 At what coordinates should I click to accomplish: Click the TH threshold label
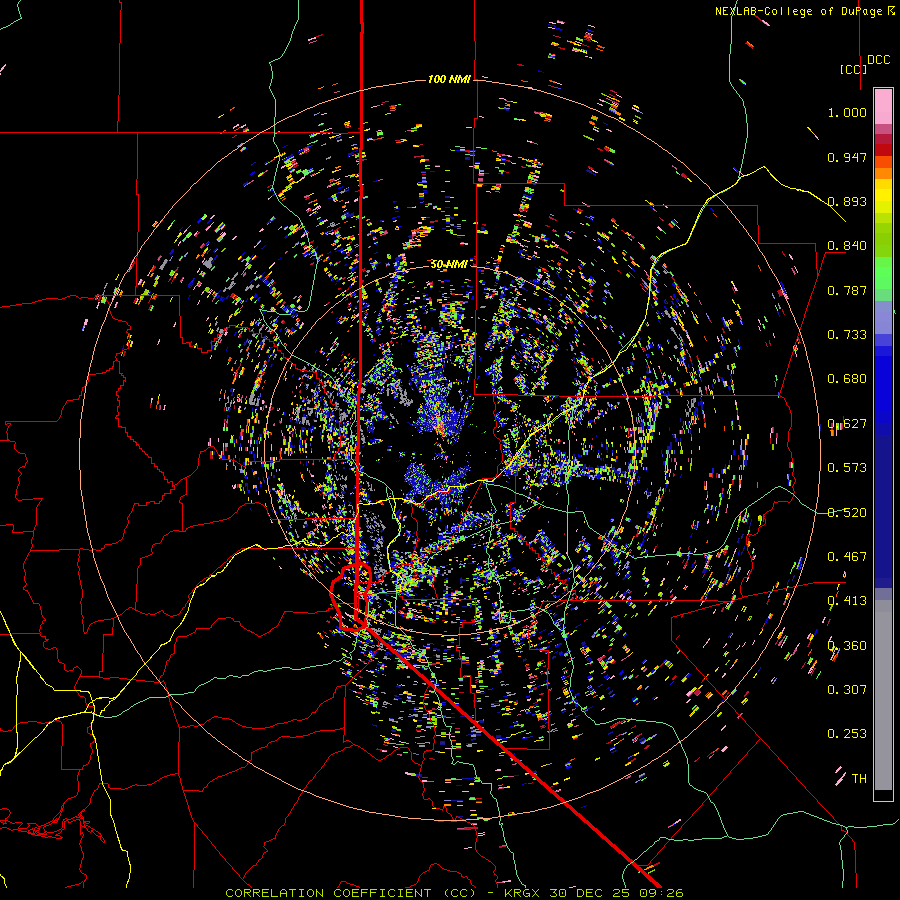859,779
